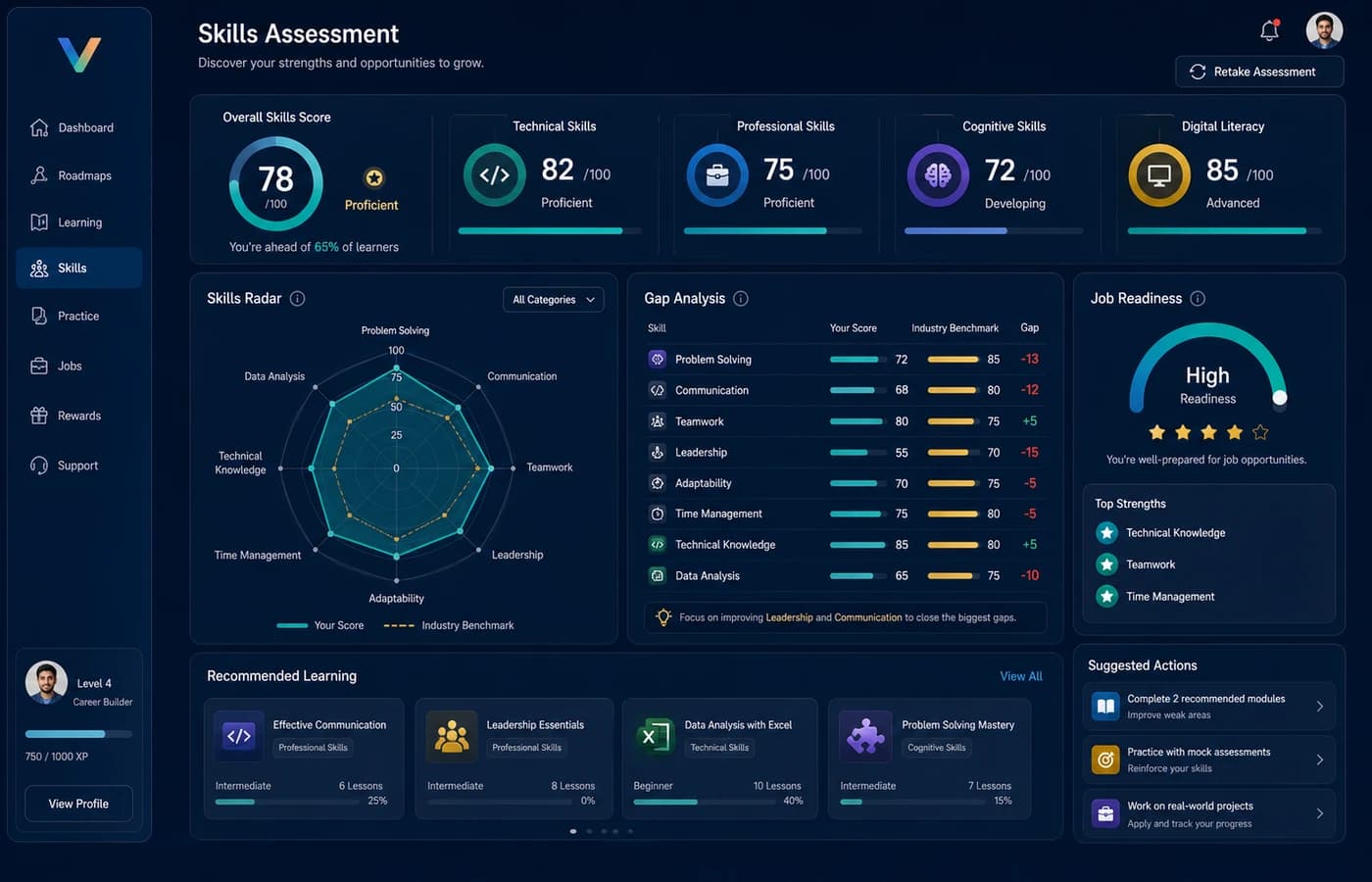Expand Work on real-world projects chevron

(x=1319, y=813)
